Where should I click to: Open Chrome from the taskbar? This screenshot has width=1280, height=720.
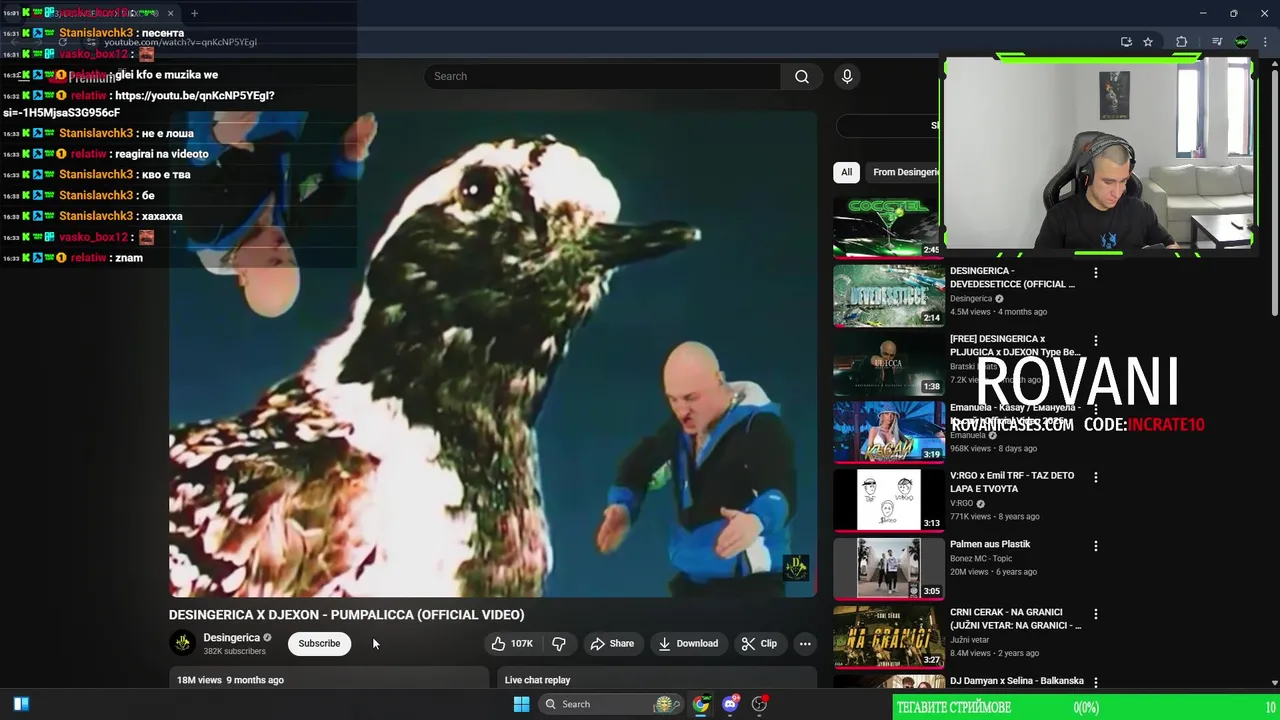coord(701,704)
